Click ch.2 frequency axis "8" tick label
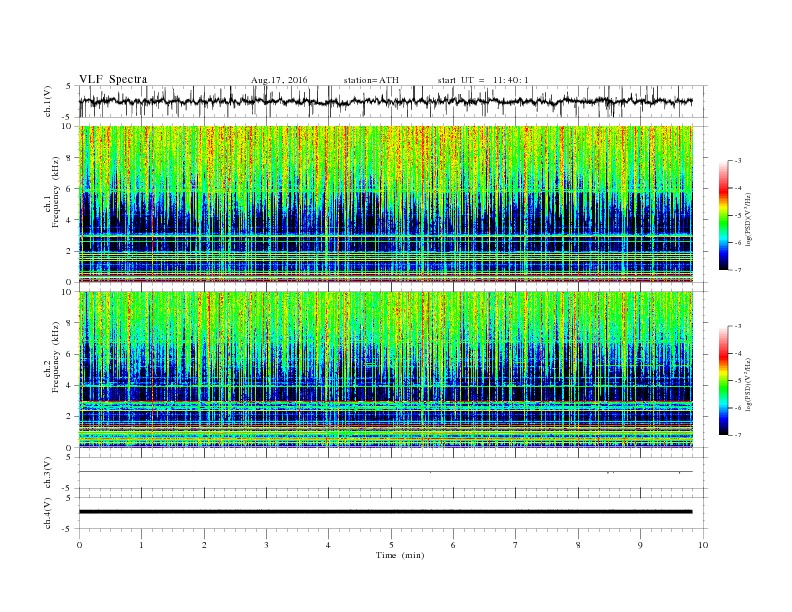The image size is (792, 612). (69, 323)
